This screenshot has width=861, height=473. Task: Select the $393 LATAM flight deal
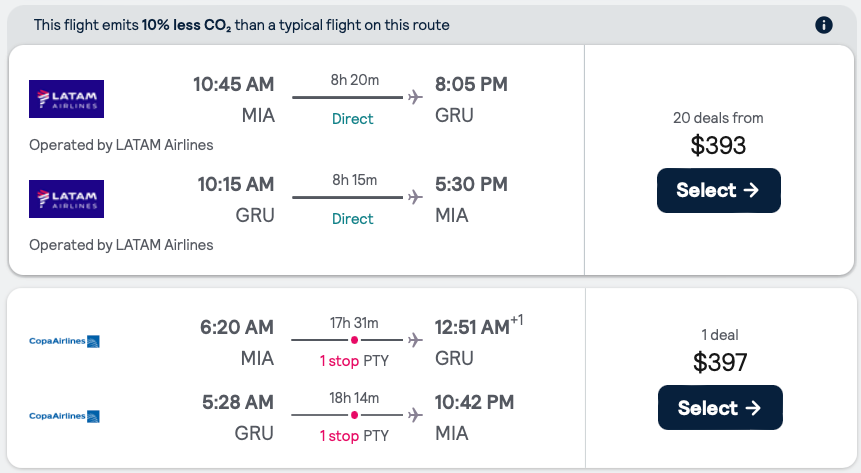pyautogui.click(x=718, y=190)
